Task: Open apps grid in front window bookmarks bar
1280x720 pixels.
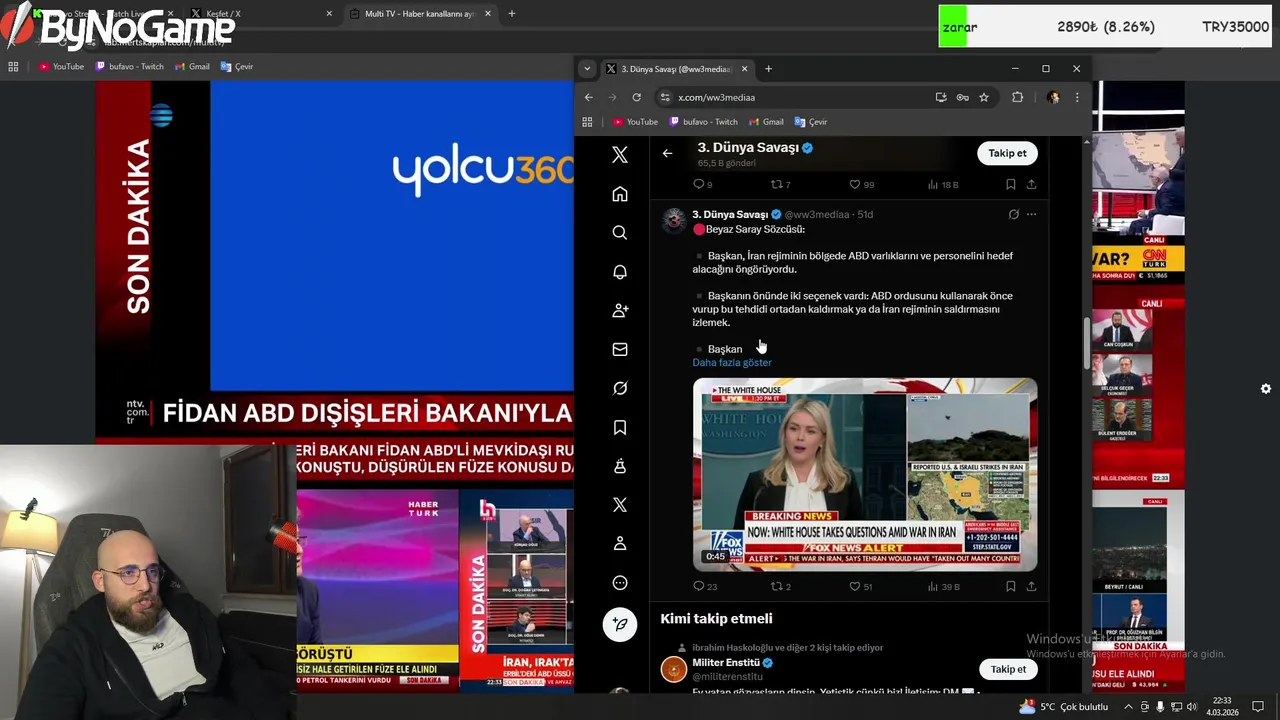Action: pyautogui.click(x=587, y=122)
